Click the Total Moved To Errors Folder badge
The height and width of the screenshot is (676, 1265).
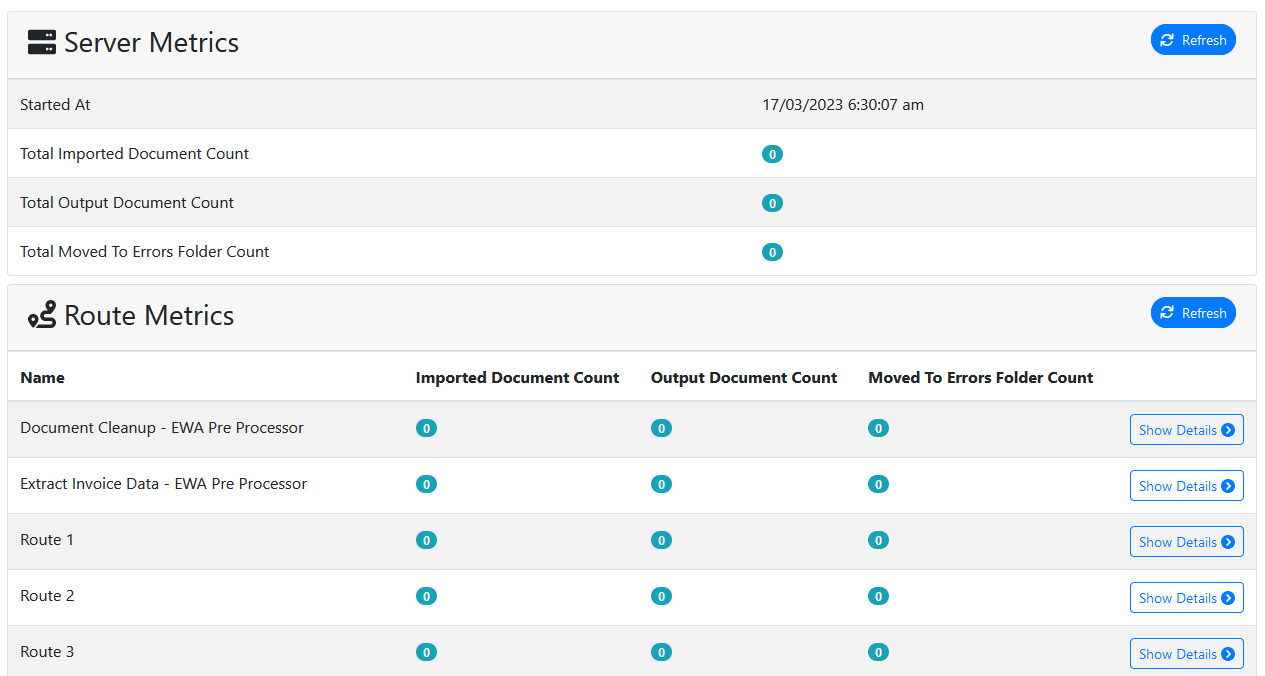772,252
